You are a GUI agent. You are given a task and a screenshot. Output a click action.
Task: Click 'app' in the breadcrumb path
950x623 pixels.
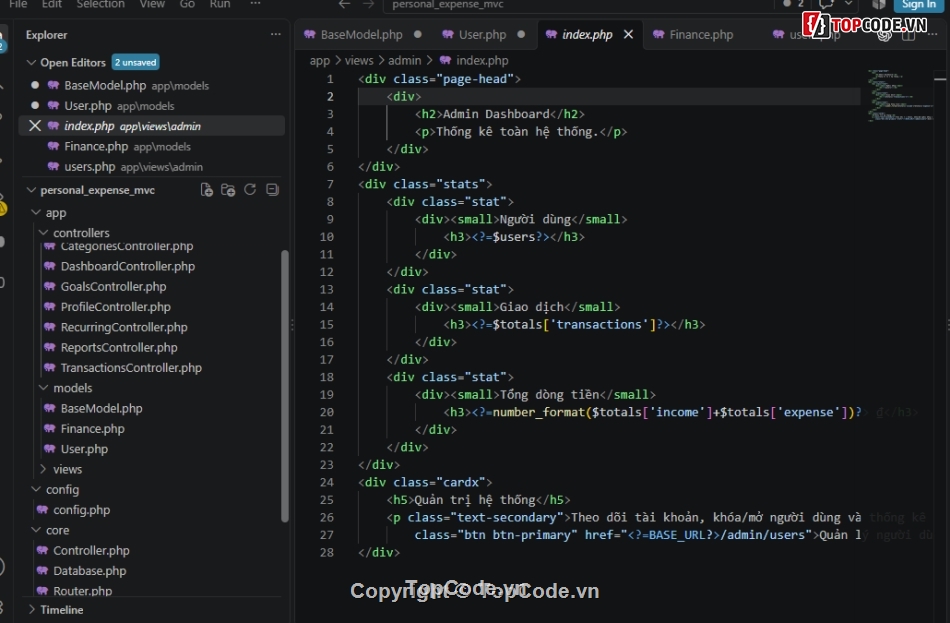[319, 61]
